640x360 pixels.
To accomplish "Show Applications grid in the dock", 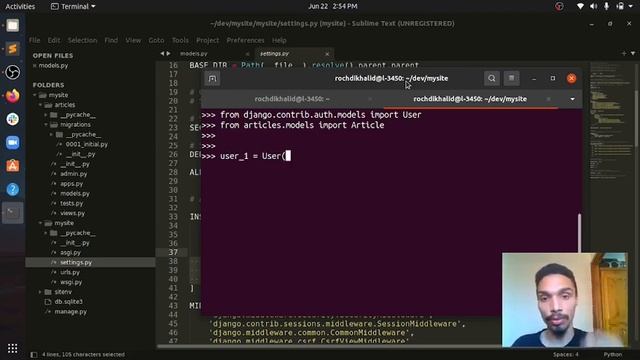I will 13,348.
